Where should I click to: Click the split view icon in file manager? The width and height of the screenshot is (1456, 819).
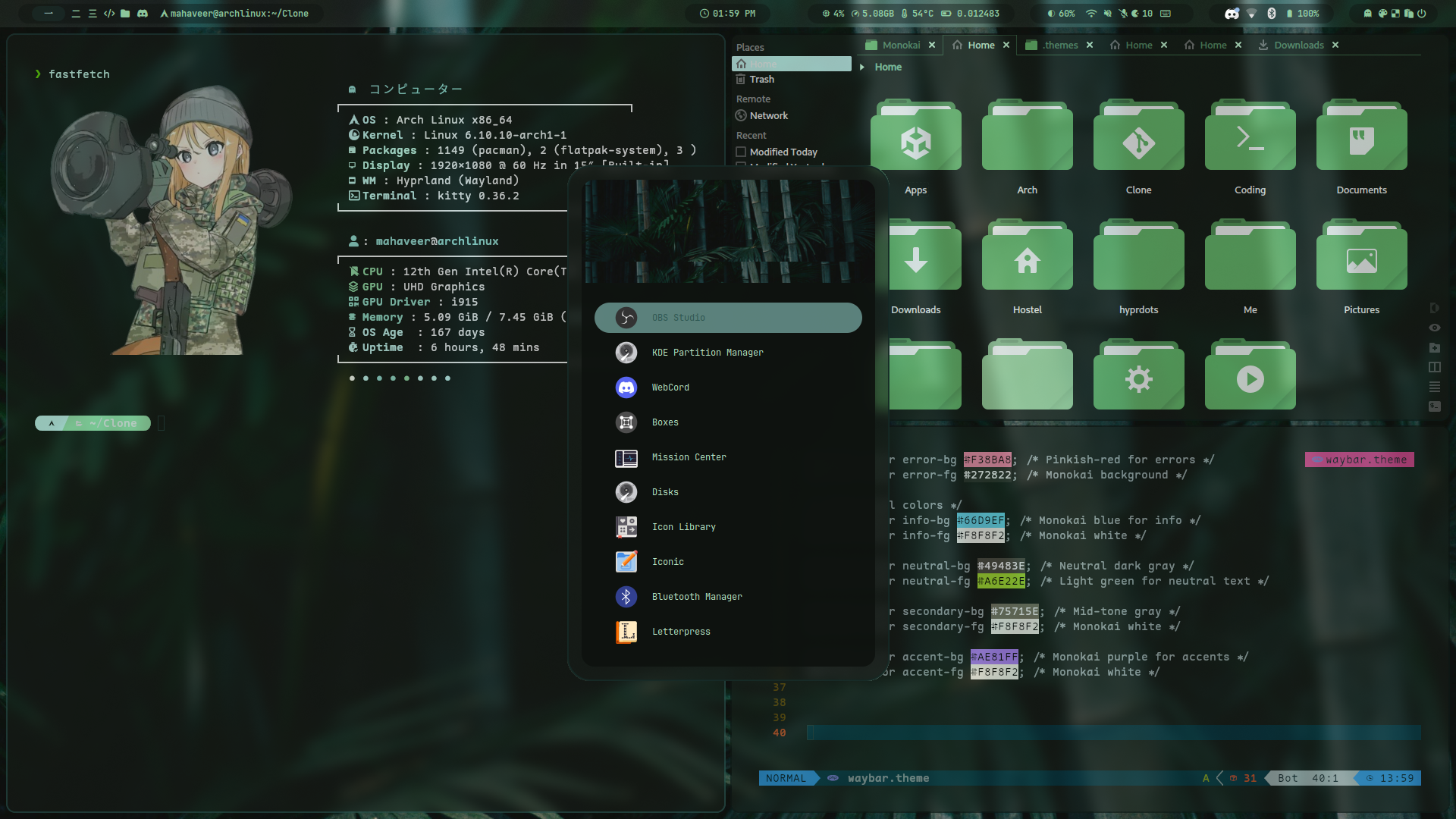[1434, 367]
